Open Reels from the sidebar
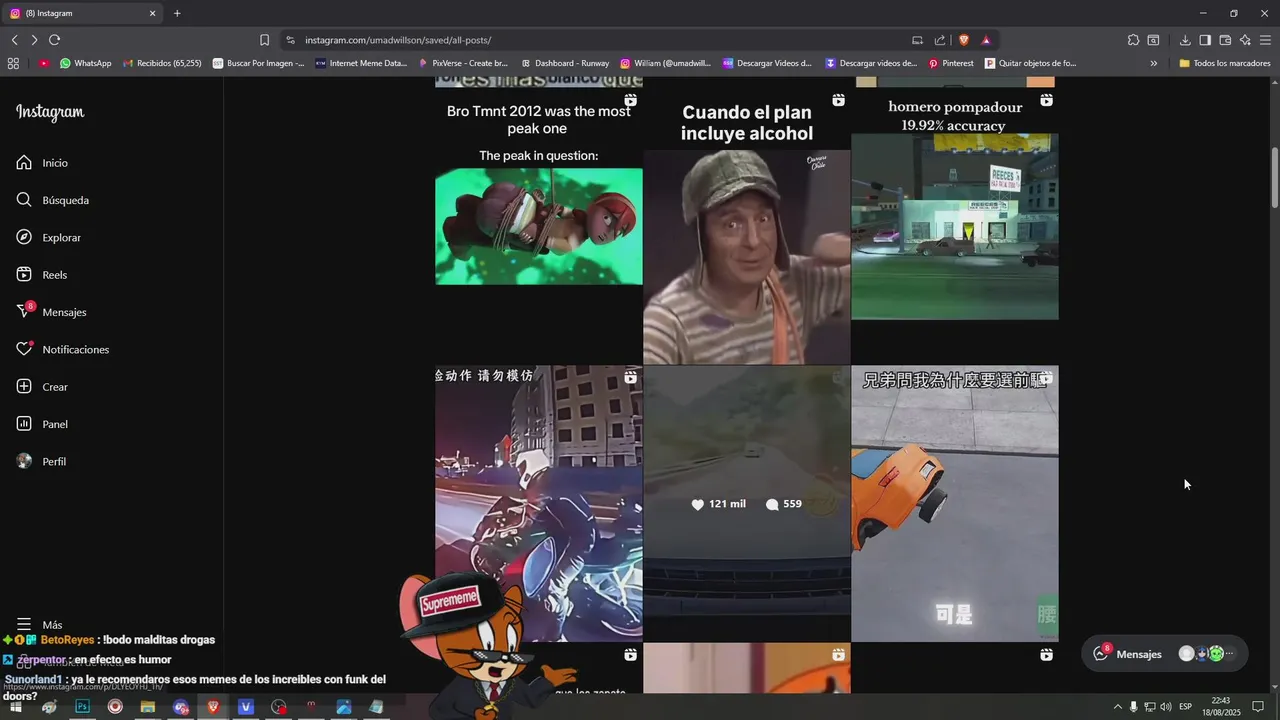Screen dimensions: 1280x720 click(42, 275)
